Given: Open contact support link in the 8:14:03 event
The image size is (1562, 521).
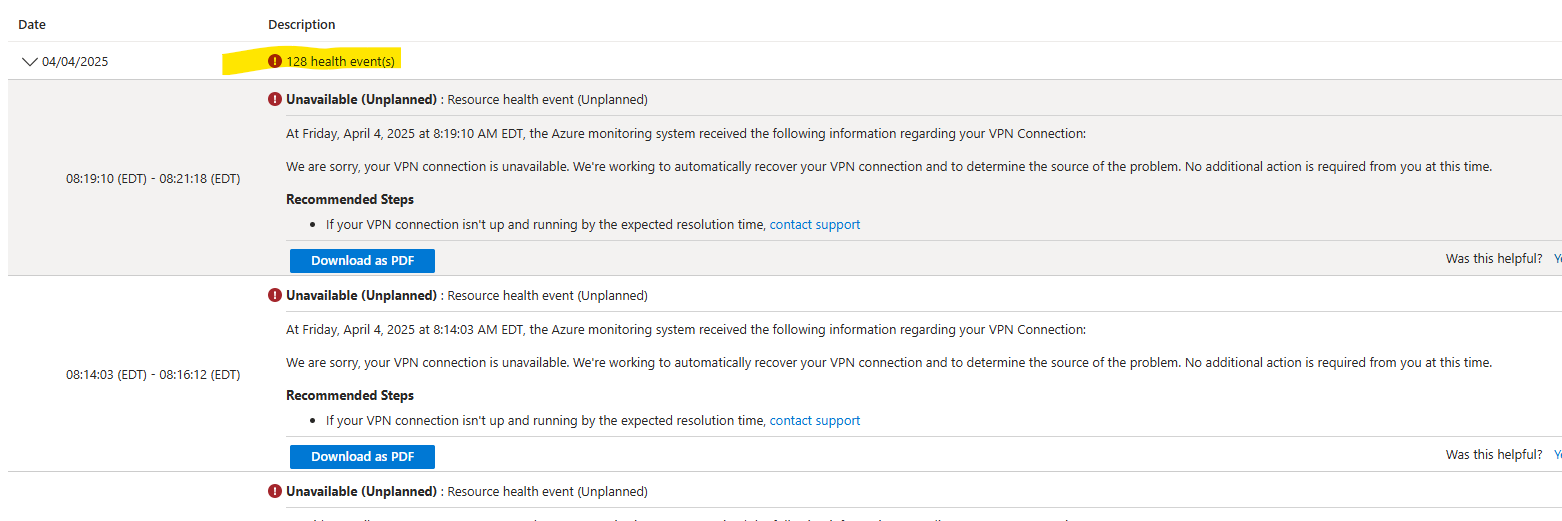Looking at the screenshot, I should pos(814,421).
